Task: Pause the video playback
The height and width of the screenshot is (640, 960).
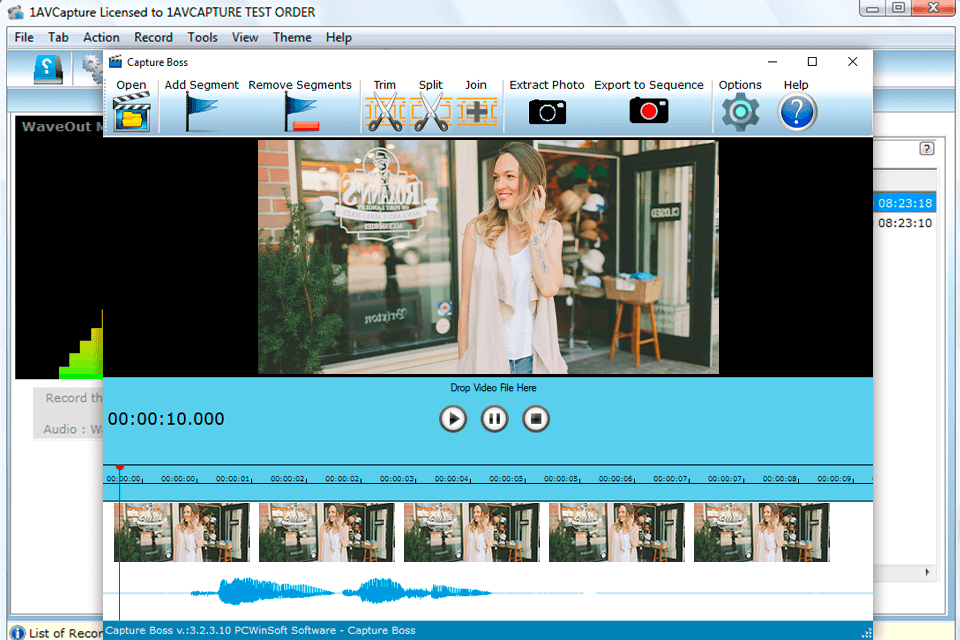Action: 494,419
